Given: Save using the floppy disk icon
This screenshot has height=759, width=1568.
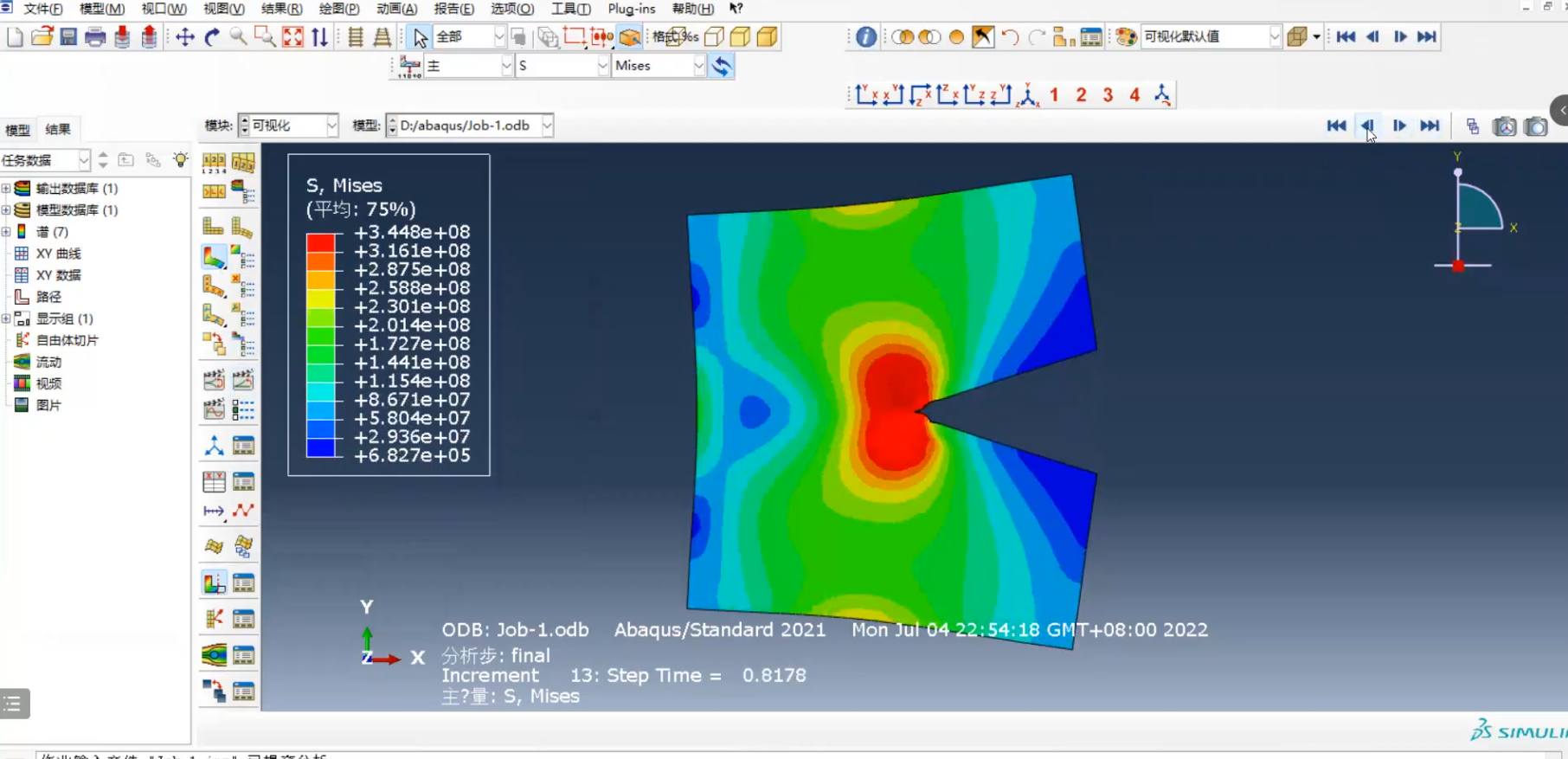Looking at the screenshot, I should pyautogui.click(x=68, y=37).
